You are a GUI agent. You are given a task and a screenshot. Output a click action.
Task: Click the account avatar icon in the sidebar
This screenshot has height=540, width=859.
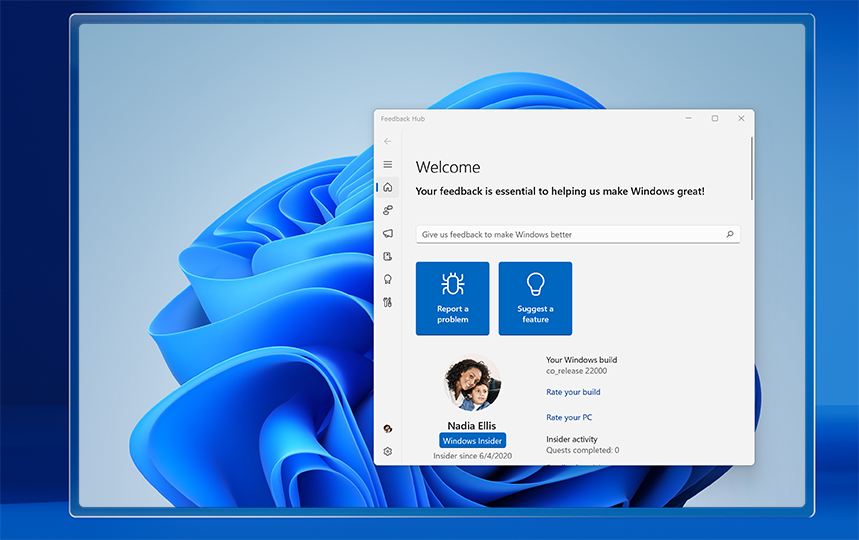click(388, 428)
